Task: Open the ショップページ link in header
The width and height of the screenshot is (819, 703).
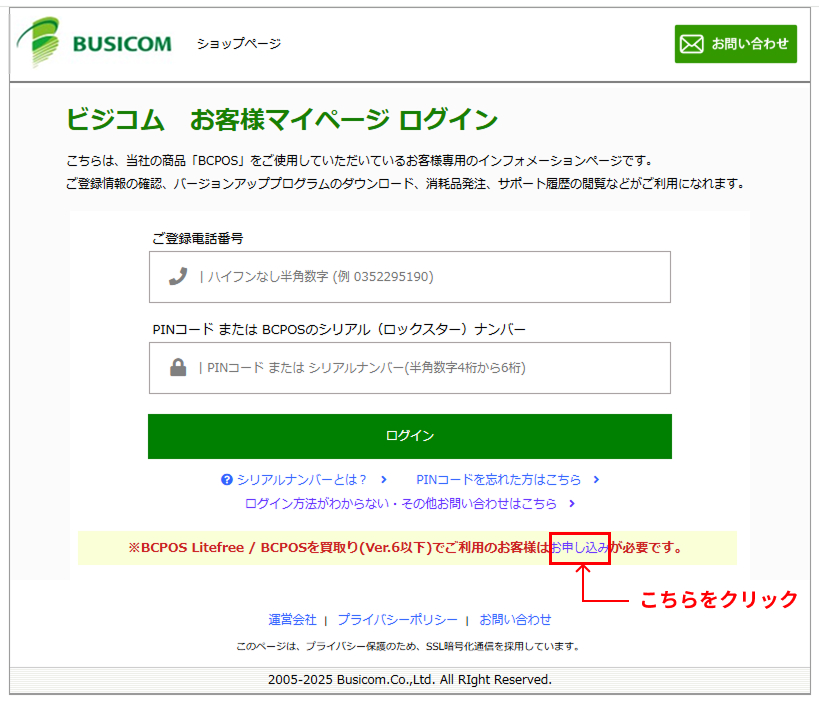Action: point(238,44)
